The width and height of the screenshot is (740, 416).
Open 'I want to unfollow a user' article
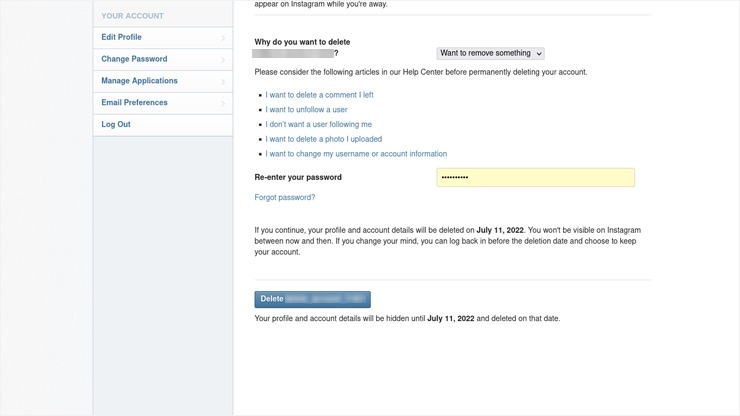point(306,110)
